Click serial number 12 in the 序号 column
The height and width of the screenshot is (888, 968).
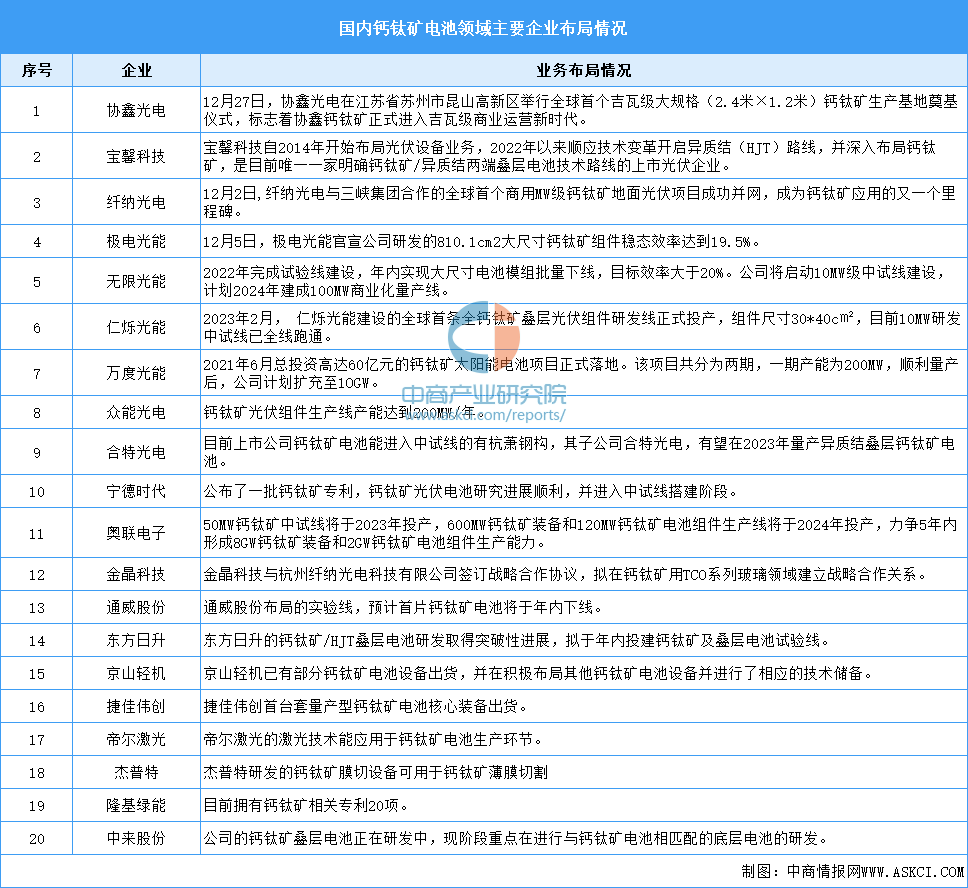36,576
